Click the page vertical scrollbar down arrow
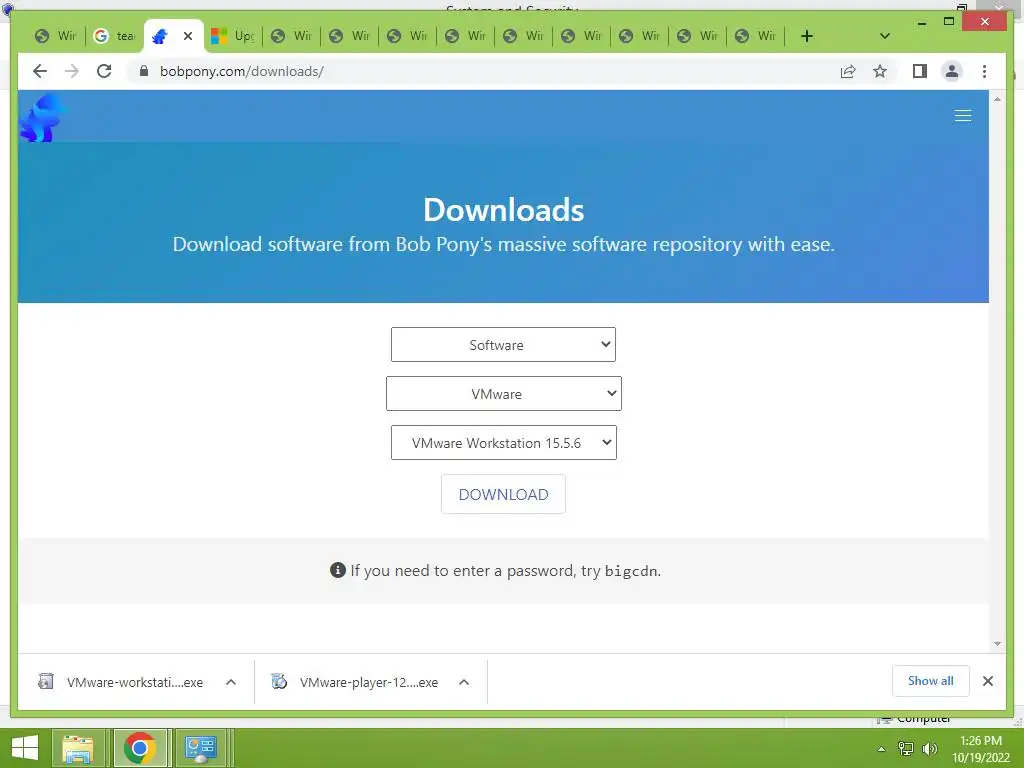This screenshot has width=1024, height=768. [x=997, y=644]
